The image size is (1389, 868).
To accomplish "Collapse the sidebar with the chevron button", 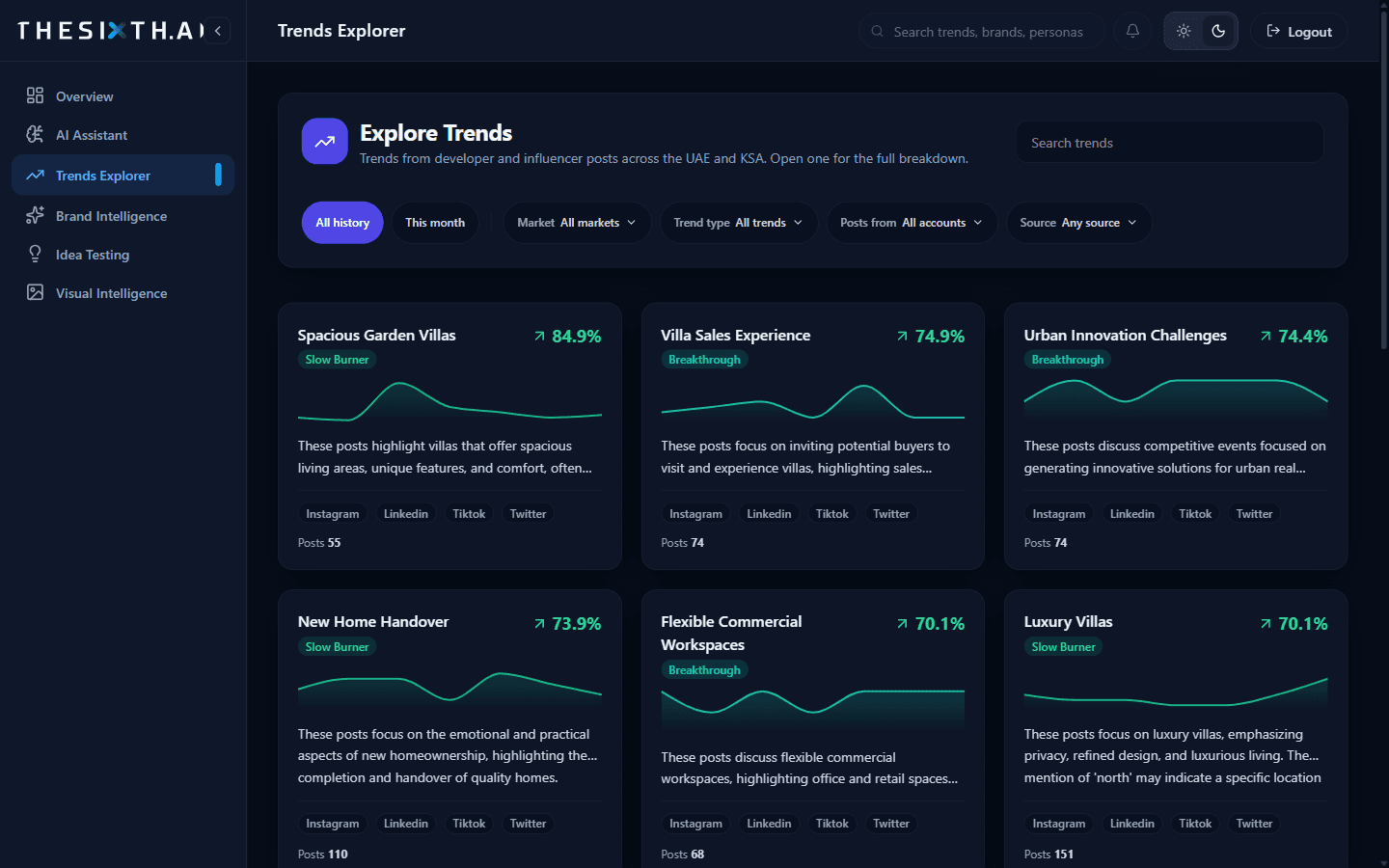I will pos(218,31).
